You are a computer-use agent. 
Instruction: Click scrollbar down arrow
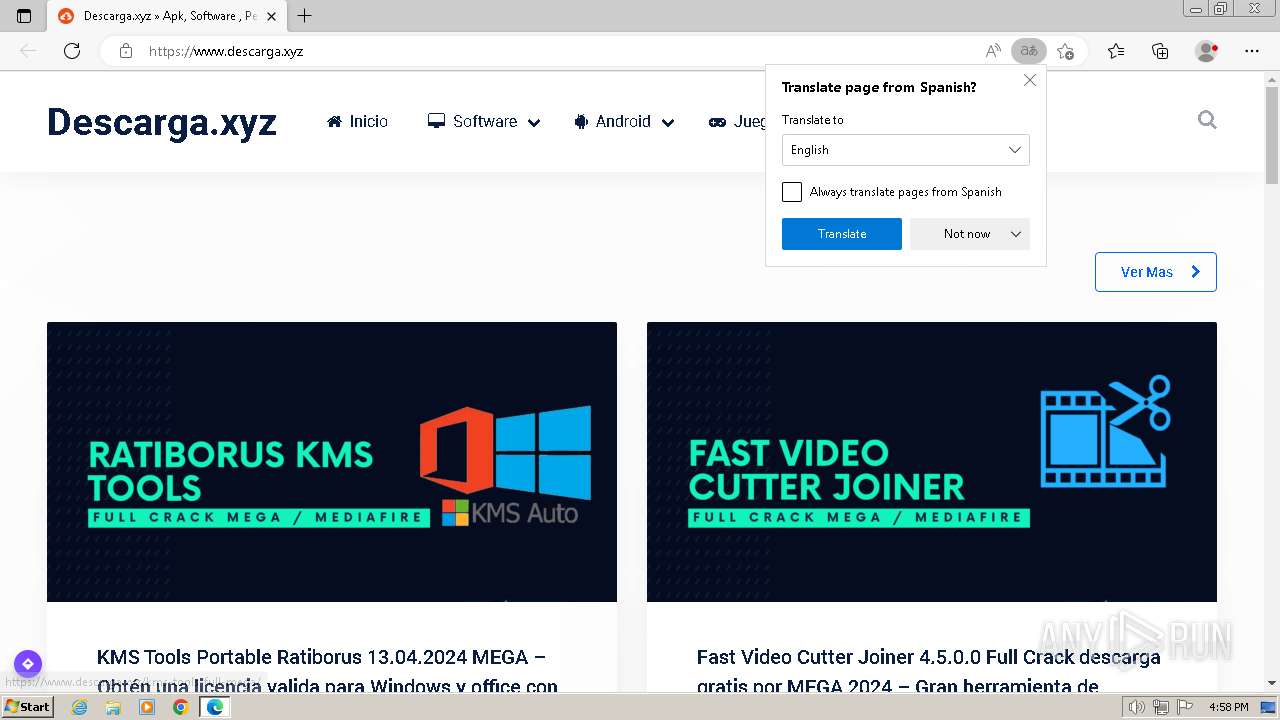1271,683
